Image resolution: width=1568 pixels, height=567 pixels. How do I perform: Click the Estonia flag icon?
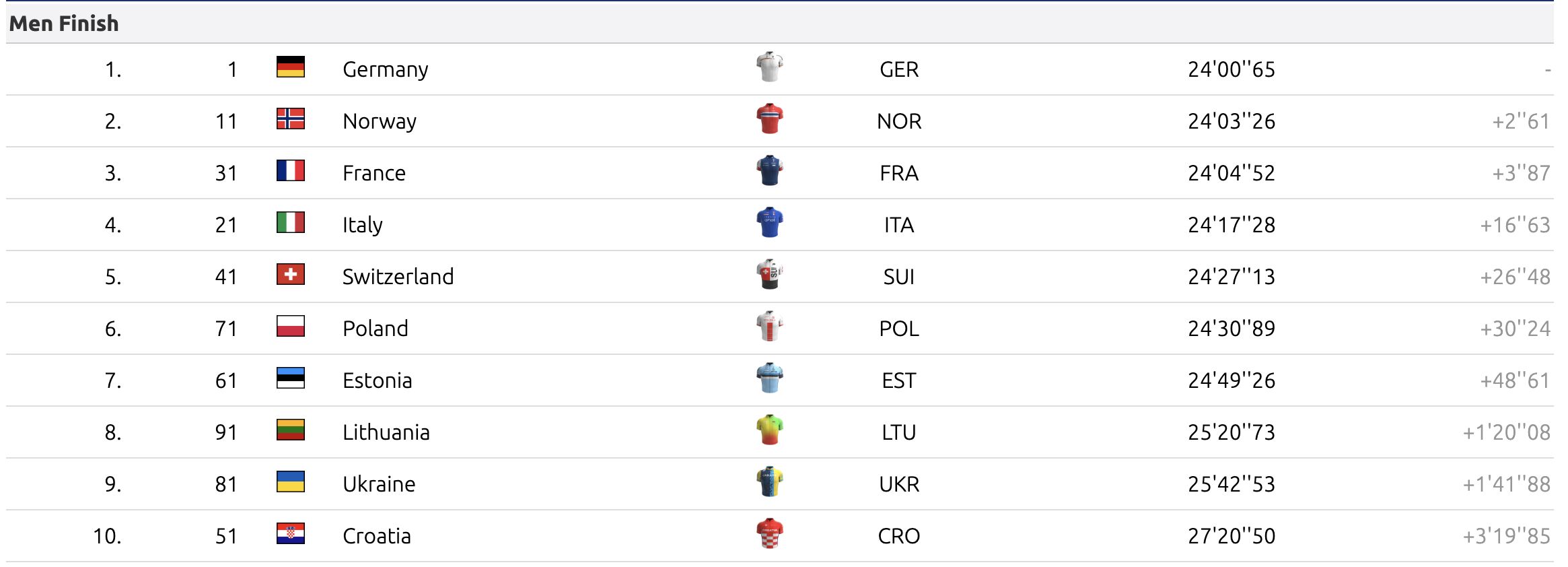pos(291,378)
